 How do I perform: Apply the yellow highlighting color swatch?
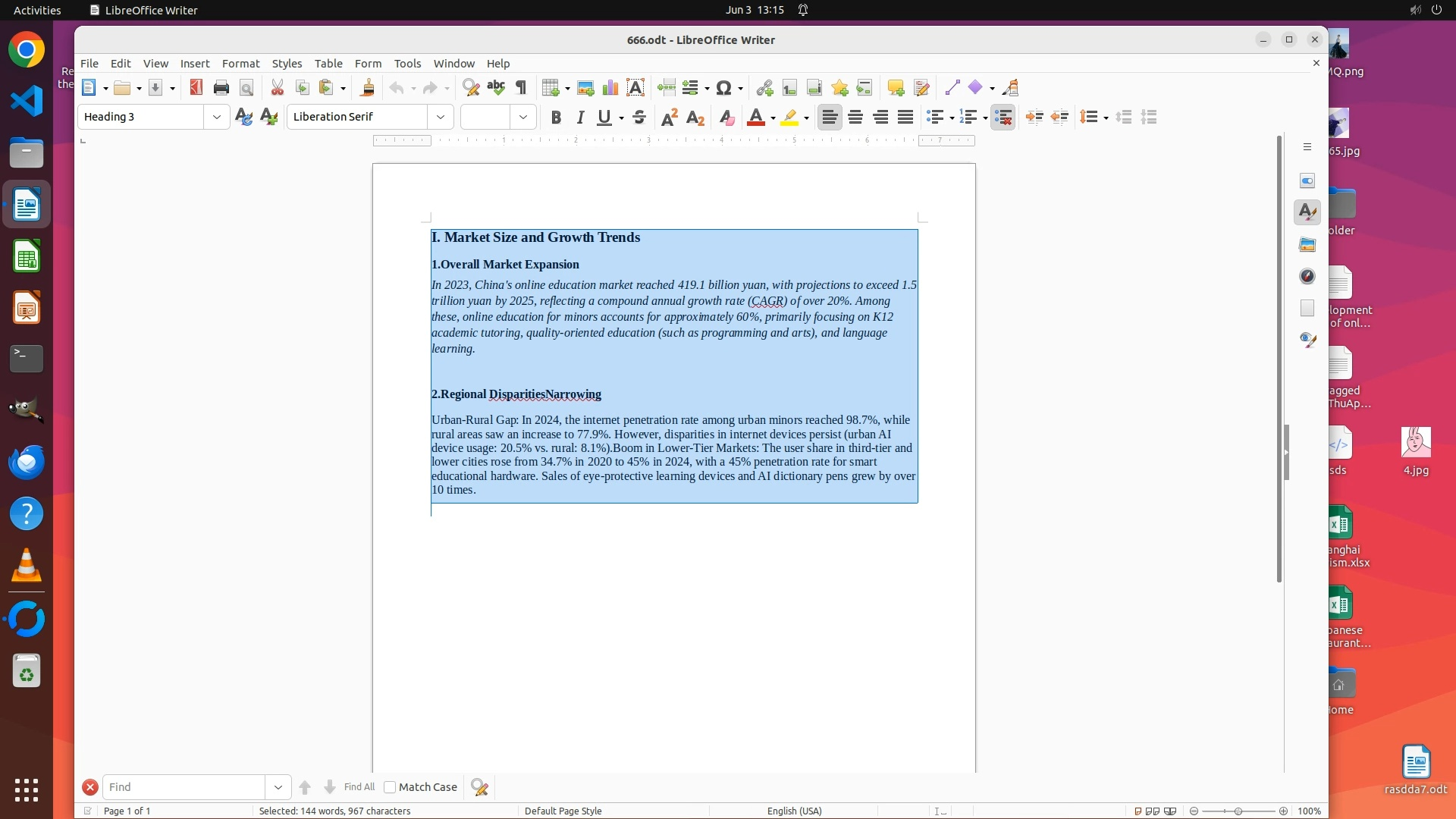789,117
